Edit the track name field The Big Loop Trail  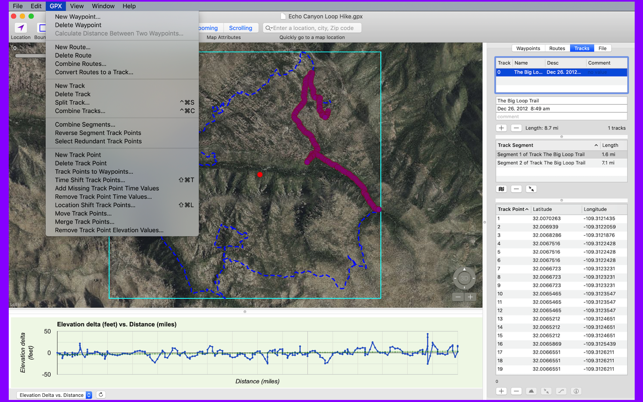pos(561,101)
